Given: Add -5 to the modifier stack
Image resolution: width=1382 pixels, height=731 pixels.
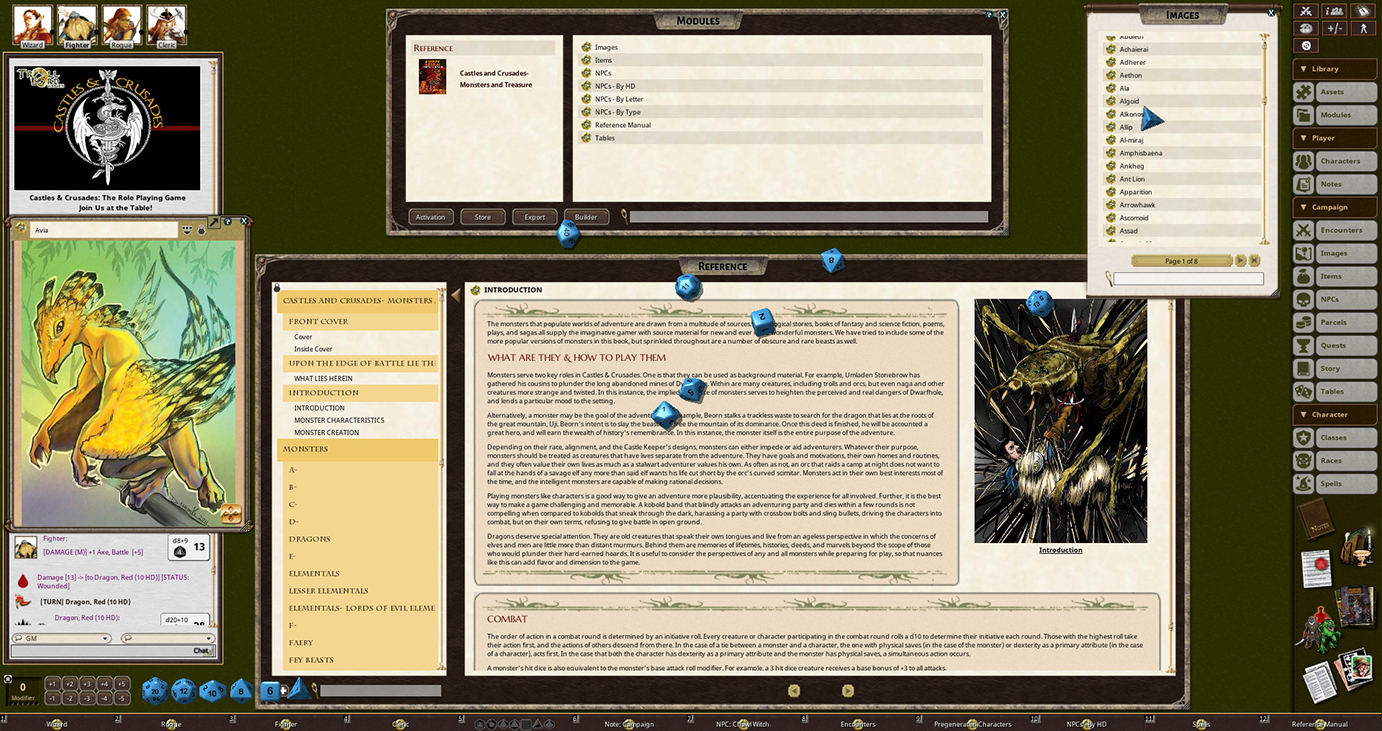Looking at the screenshot, I should pos(121,697).
